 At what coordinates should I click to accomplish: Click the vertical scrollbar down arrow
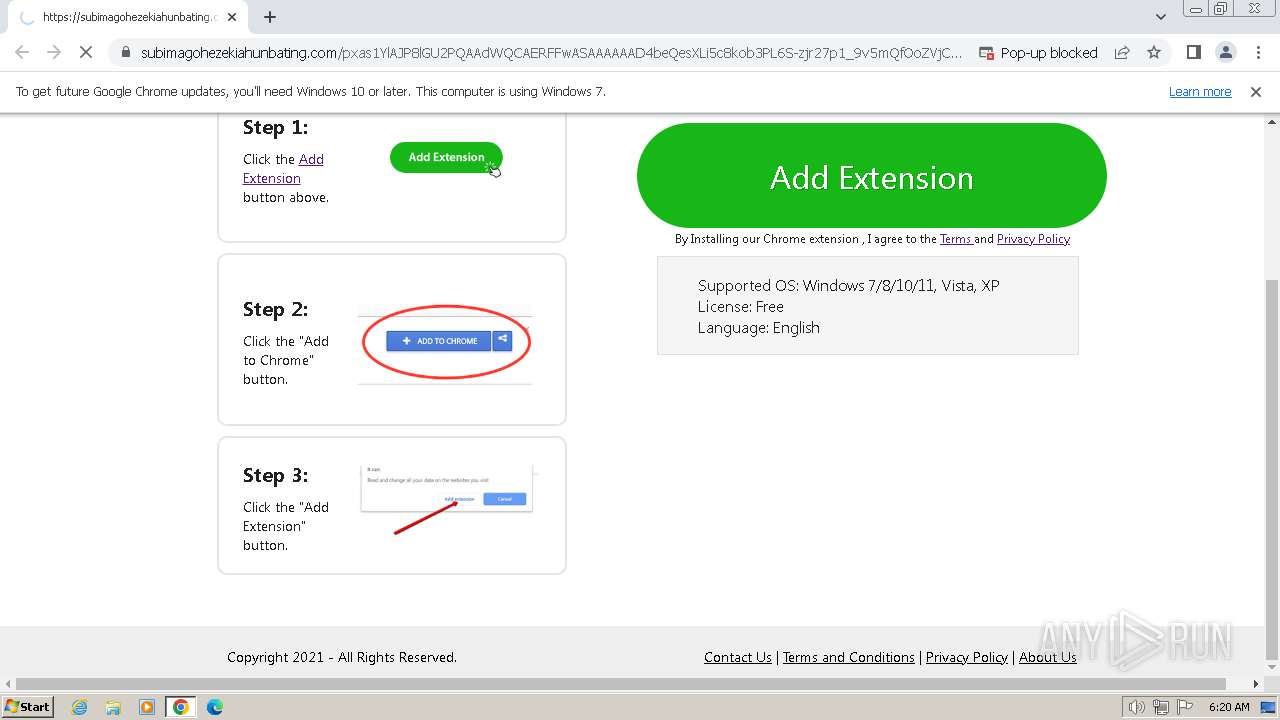tap(1271, 670)
